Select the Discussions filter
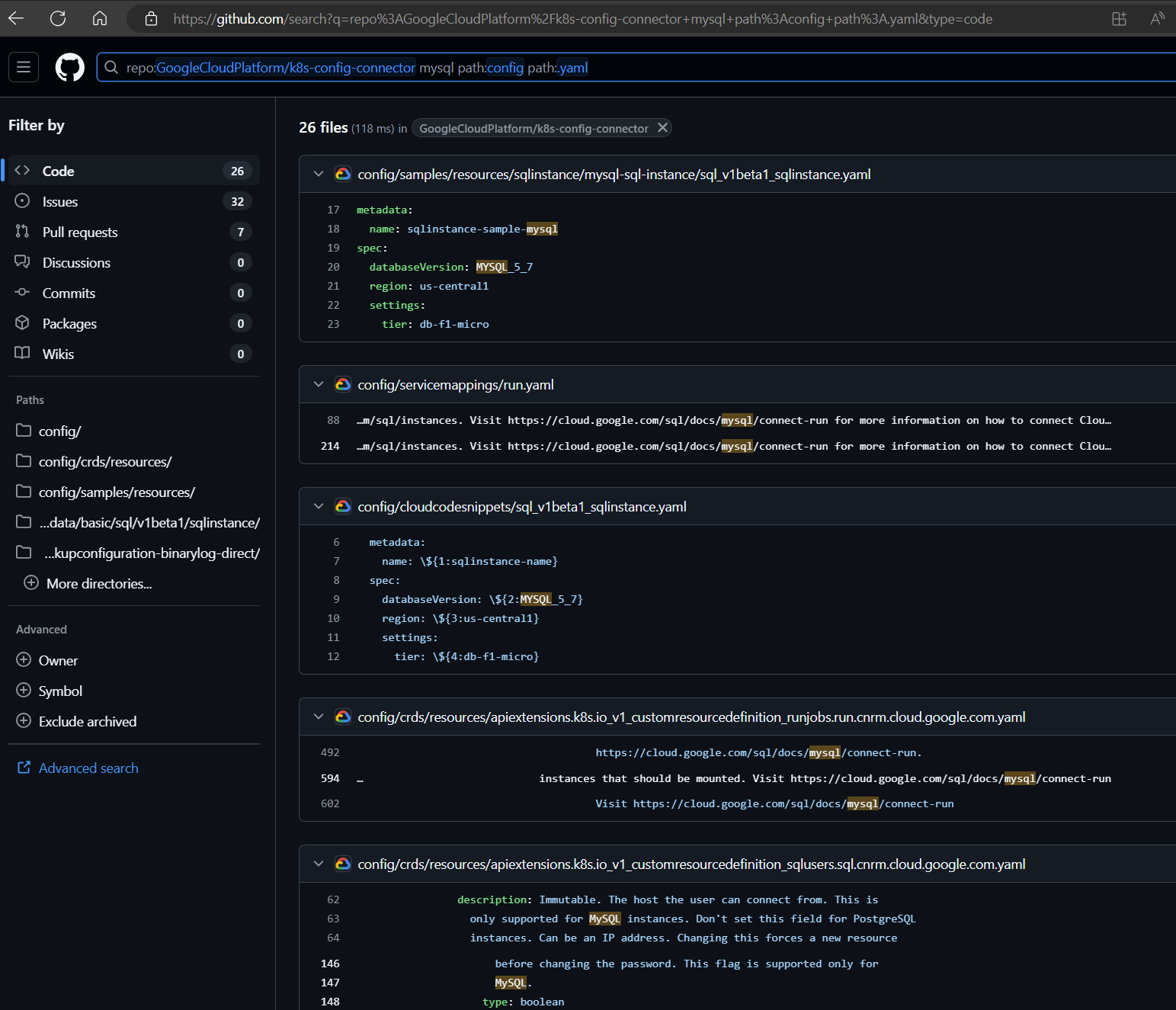Image resolution: width=1176 pixels, height=1010 pixels. point(133,262)
